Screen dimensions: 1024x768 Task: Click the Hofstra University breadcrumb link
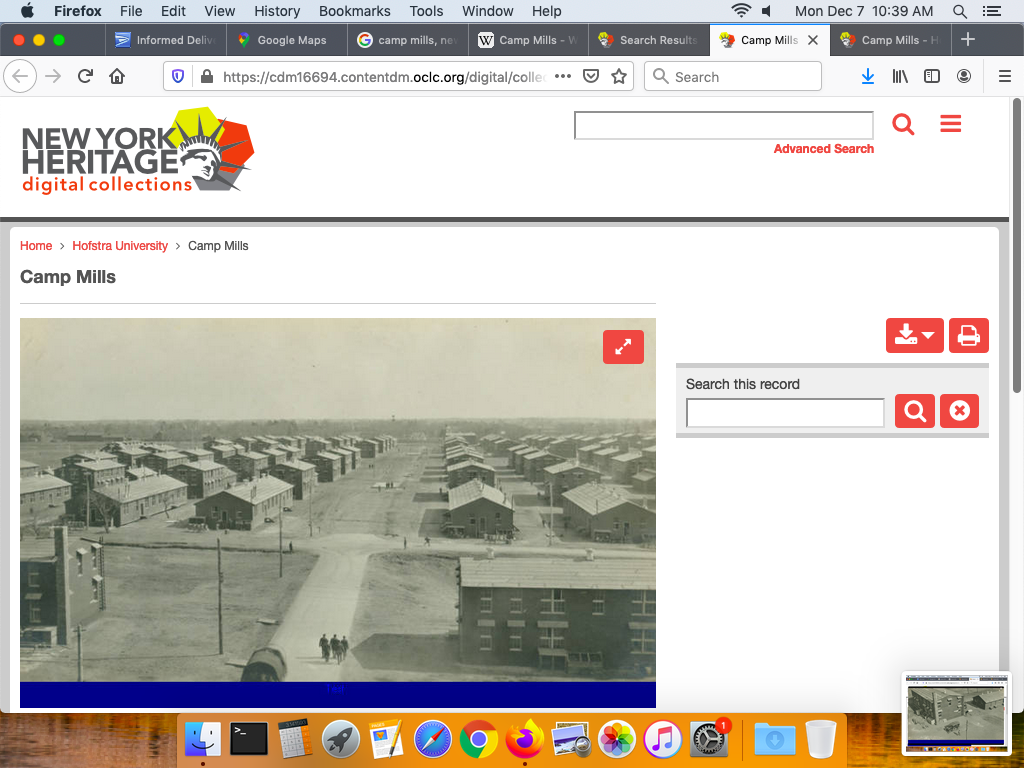tap(120, 246)
